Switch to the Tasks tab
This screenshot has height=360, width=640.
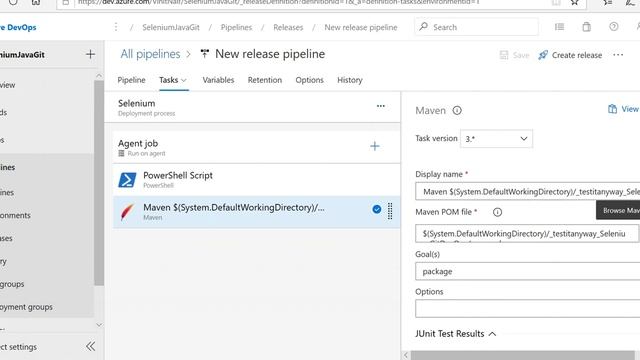(169, 80)
